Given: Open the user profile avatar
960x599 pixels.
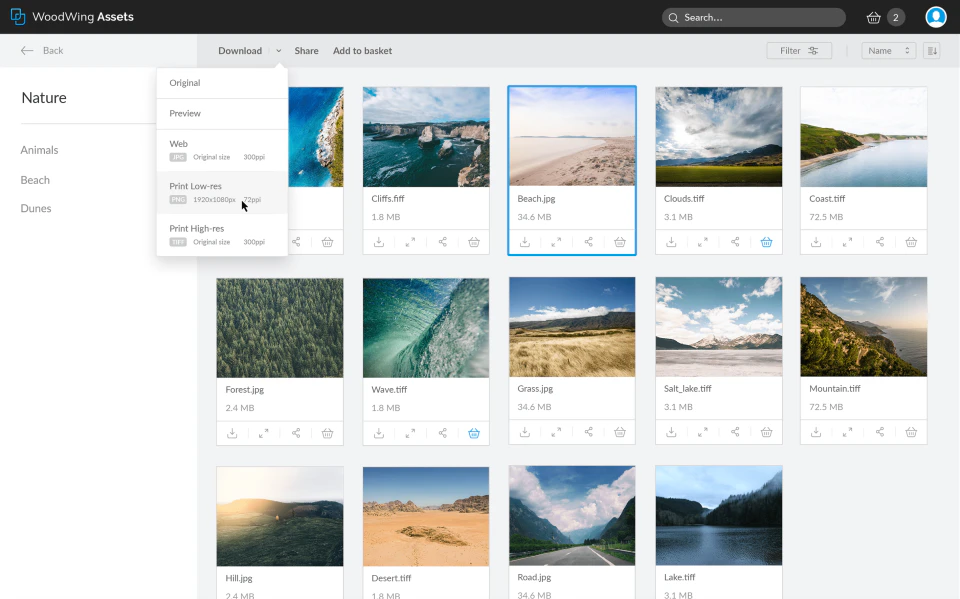Looking at the screenshot, I should (x=935, y=17).
